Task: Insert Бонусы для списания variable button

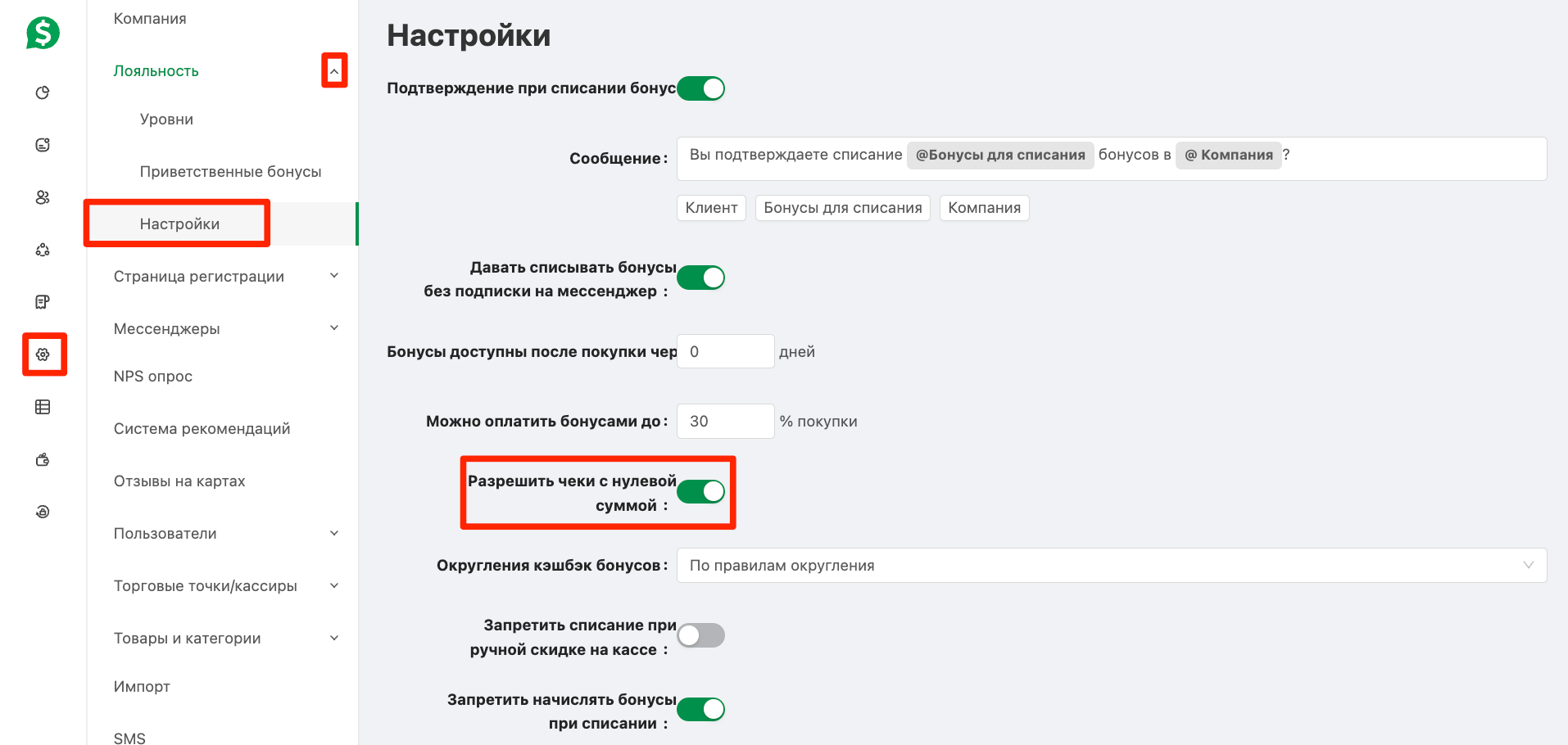Action: [843, 208]
